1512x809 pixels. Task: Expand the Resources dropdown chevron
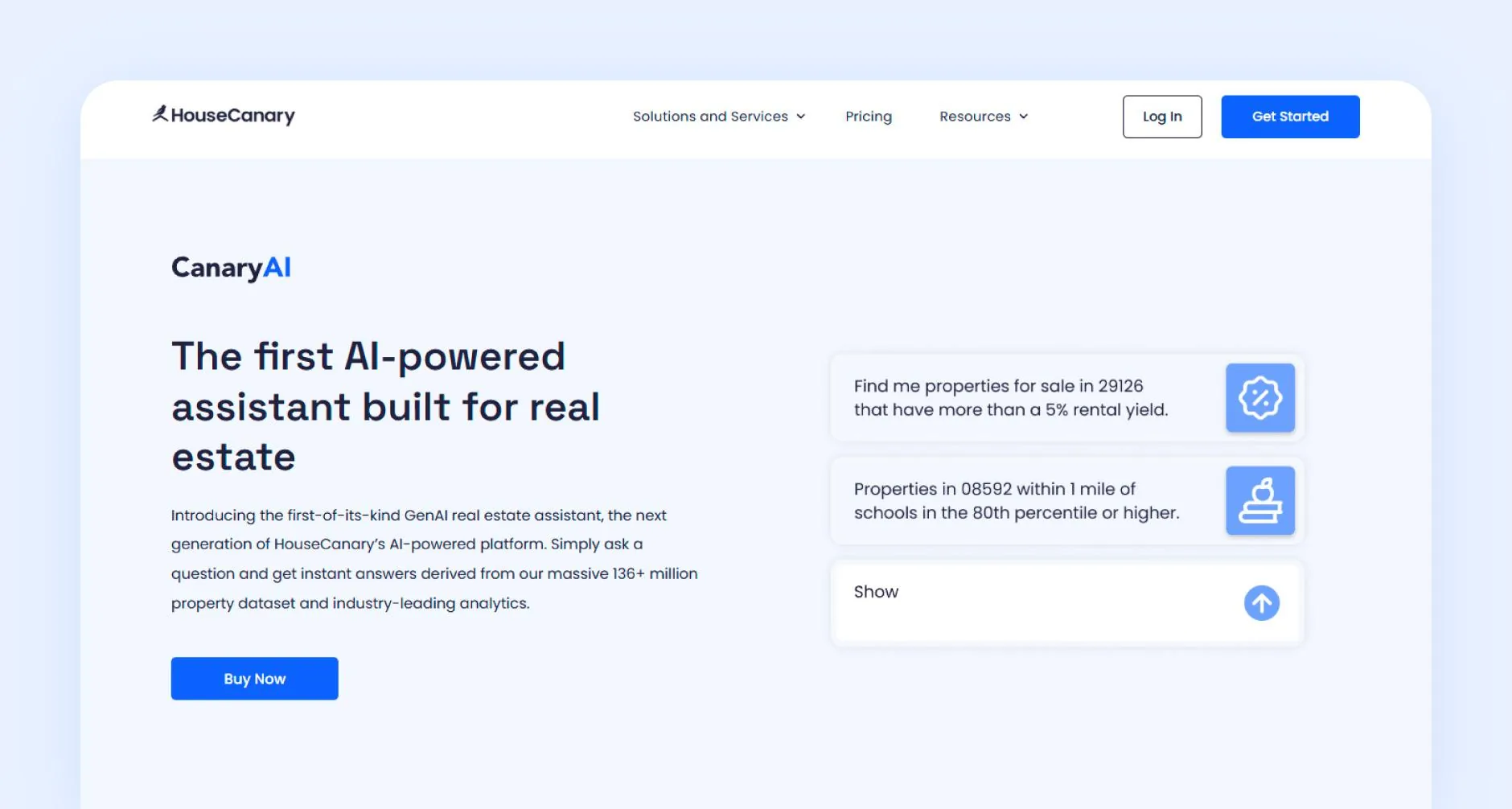coord(1024,117)
